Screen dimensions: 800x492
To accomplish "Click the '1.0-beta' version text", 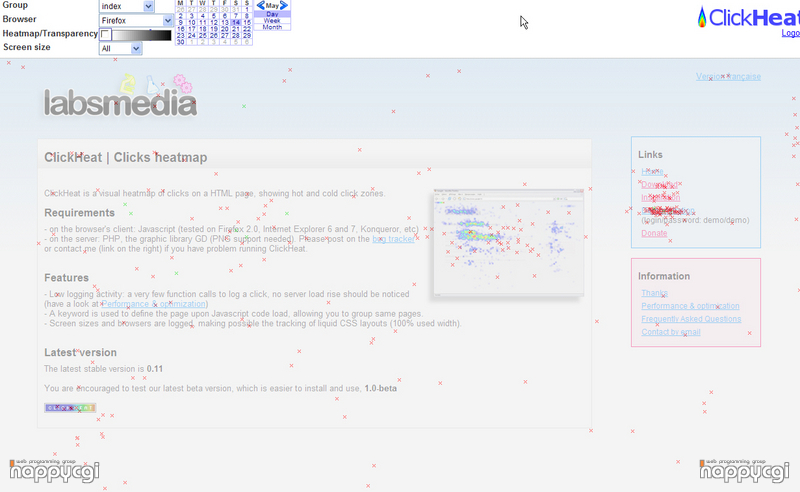I will pyautogui.click(x=381, y=388).
